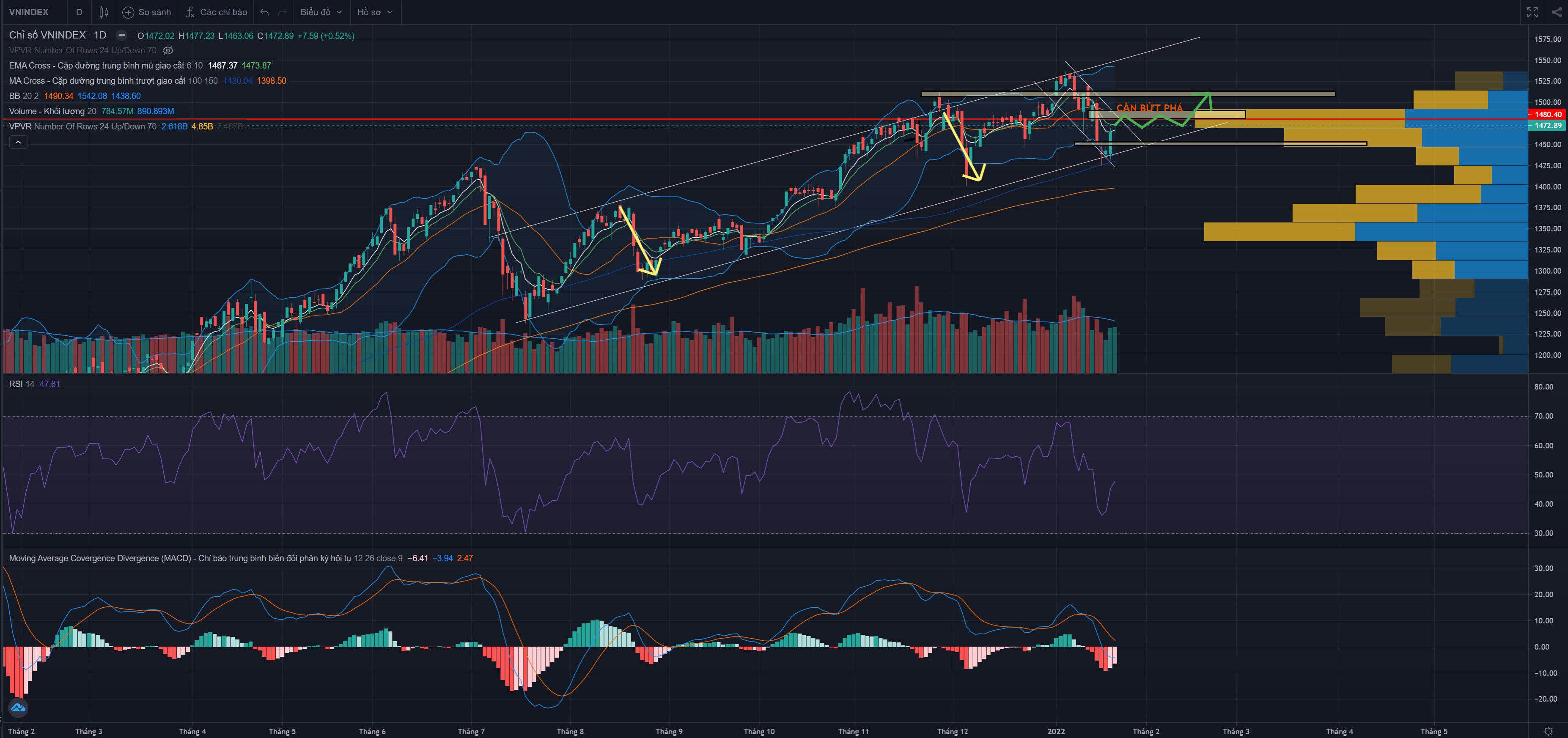Select the MA Cross indicator legend
Viewport: 1568px width, 738px height.
tap(147, 81)
